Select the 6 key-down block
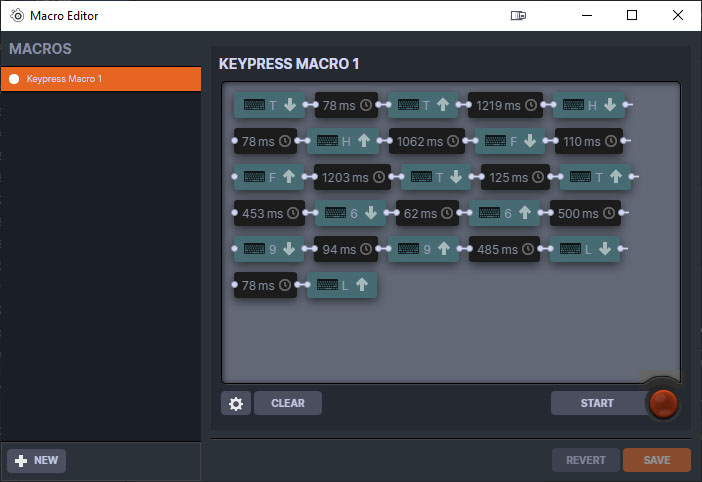 click(x=351, y=213)
